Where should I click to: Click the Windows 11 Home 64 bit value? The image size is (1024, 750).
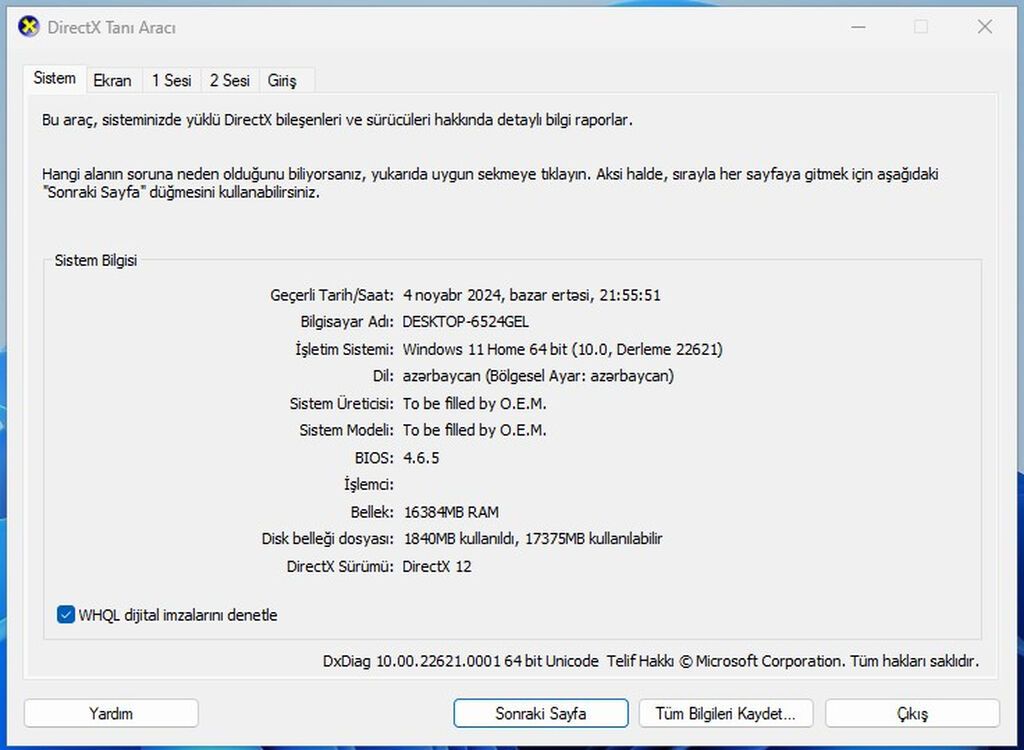[x=562, y=350]
